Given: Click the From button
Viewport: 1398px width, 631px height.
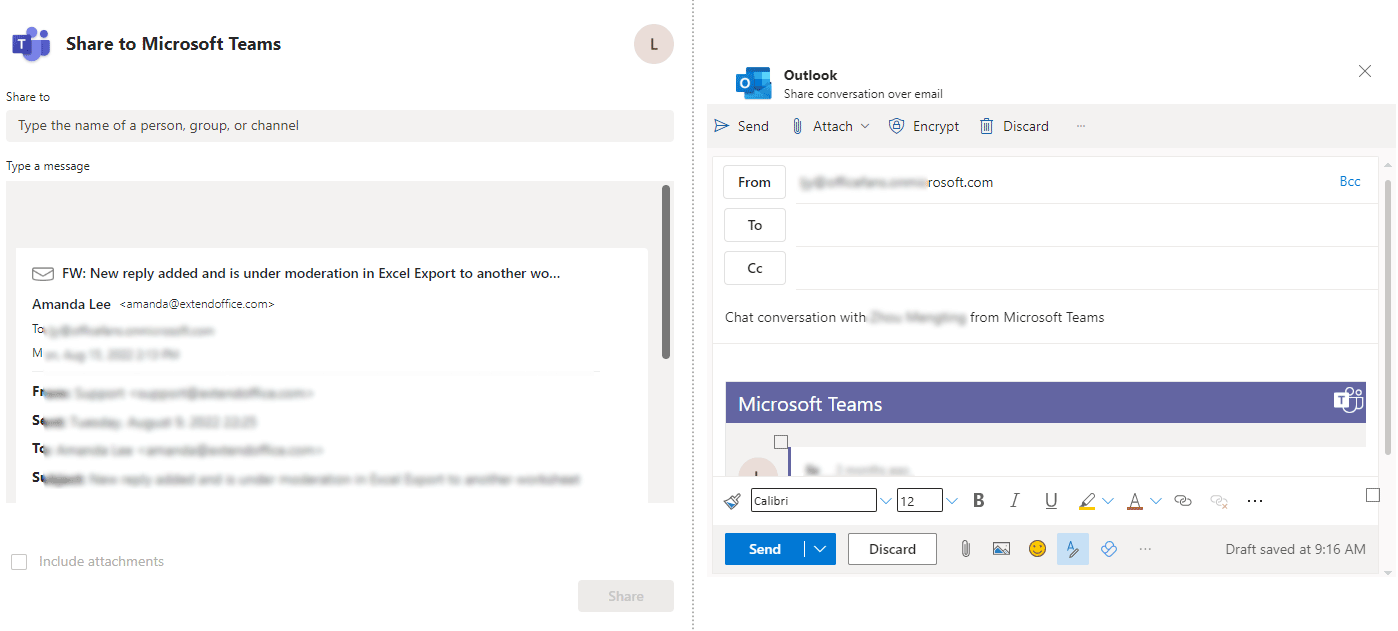Looking at the screenshot, I should click(x=754, y=182).
